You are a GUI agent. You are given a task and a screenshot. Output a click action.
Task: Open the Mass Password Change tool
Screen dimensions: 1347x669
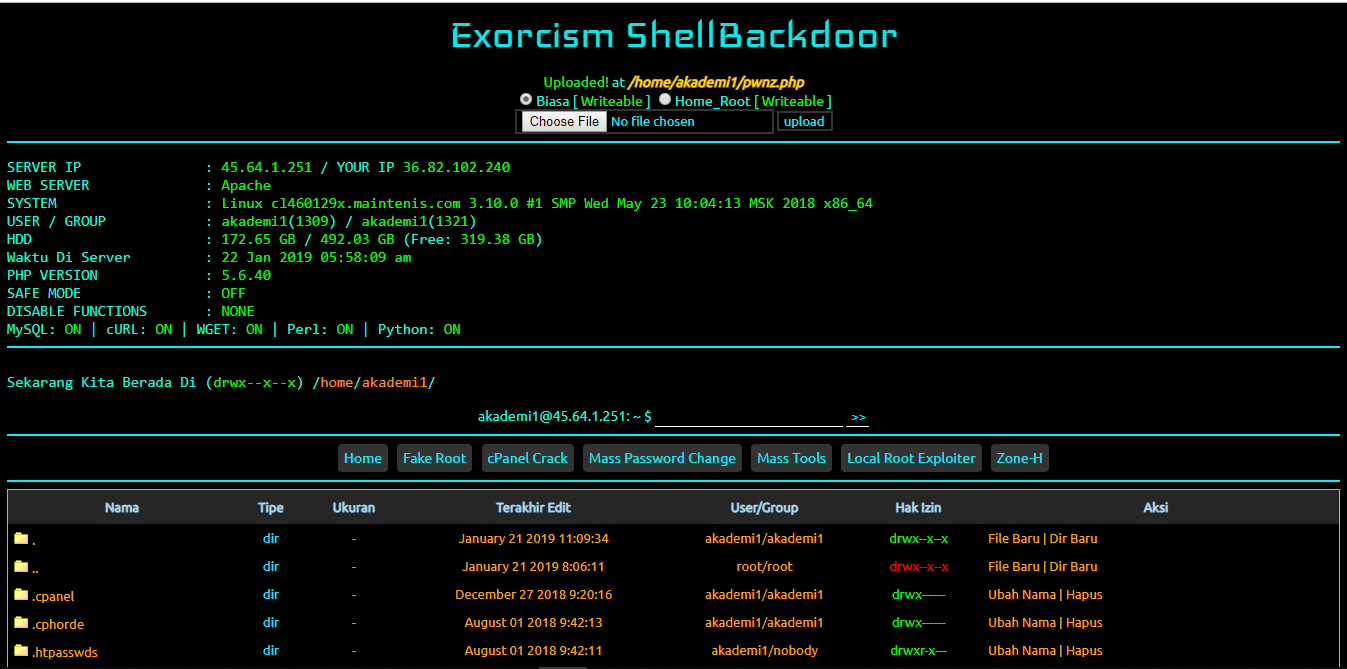662,457
